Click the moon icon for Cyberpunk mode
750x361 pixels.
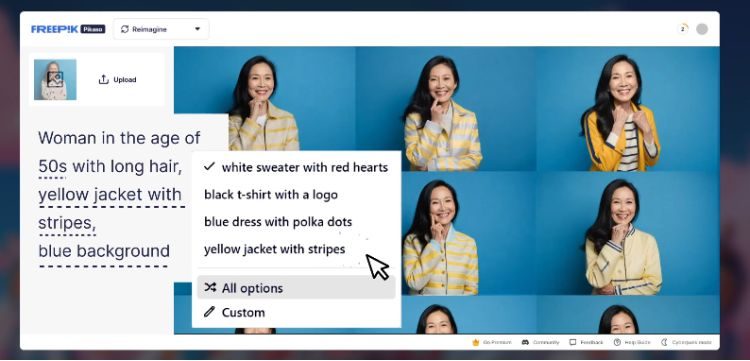click(664, 342)
